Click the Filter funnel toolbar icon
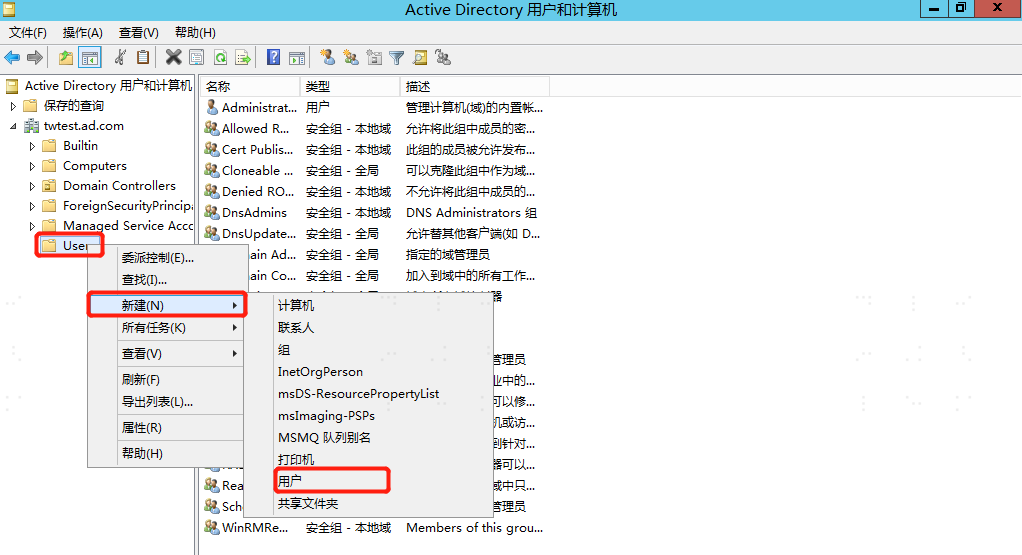Screen dimensions: 1022x555 (x=396, y=58)
